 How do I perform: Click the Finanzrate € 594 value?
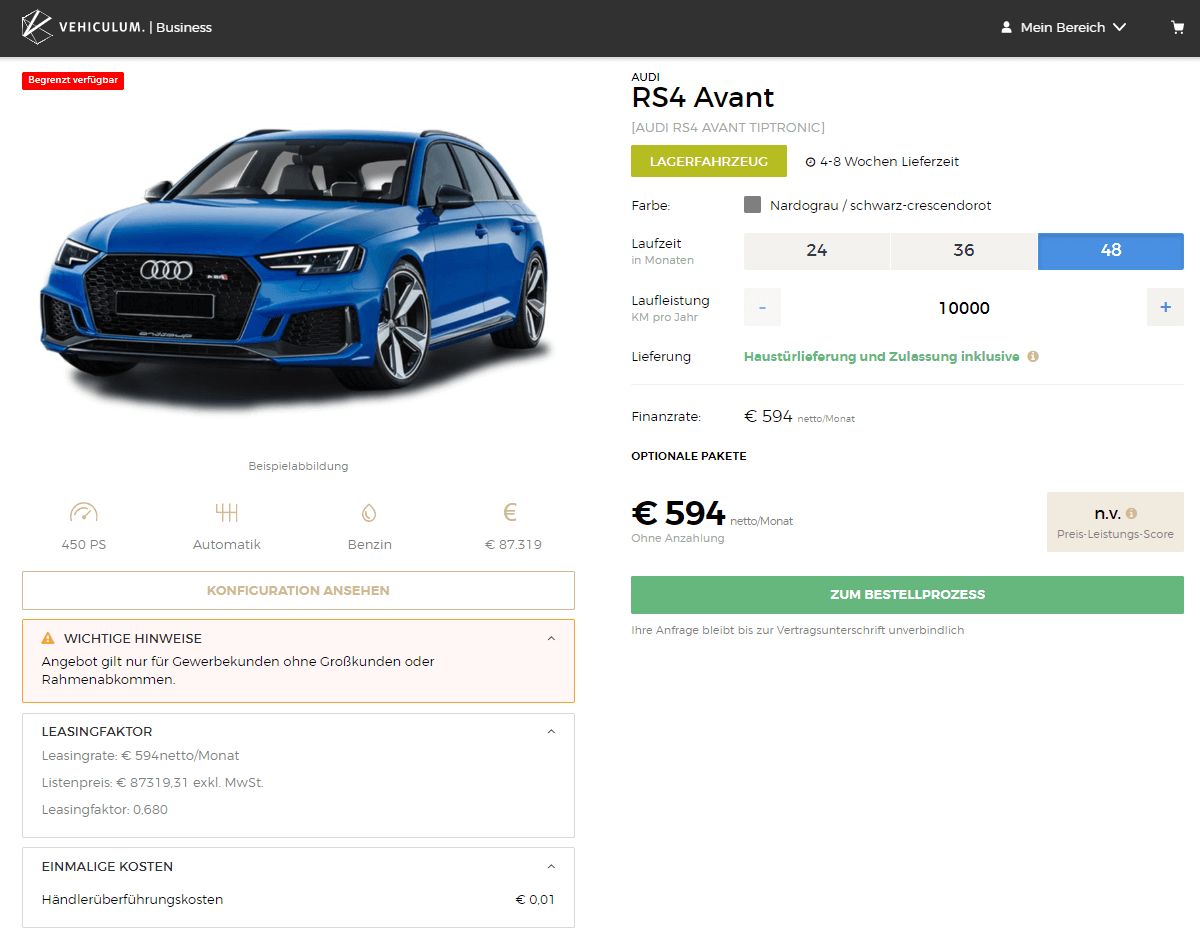pyautogui.click(x=768, y=416)
